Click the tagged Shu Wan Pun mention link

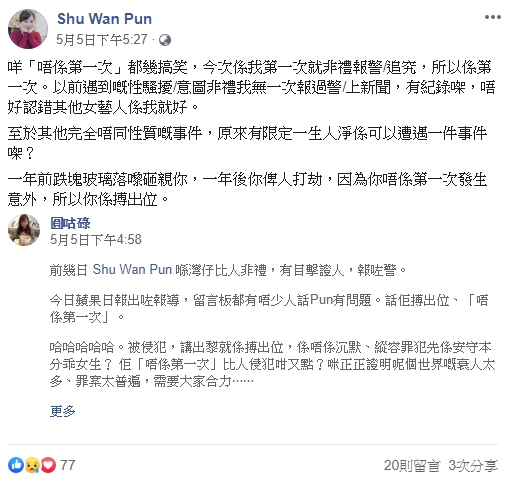point(132,269)
